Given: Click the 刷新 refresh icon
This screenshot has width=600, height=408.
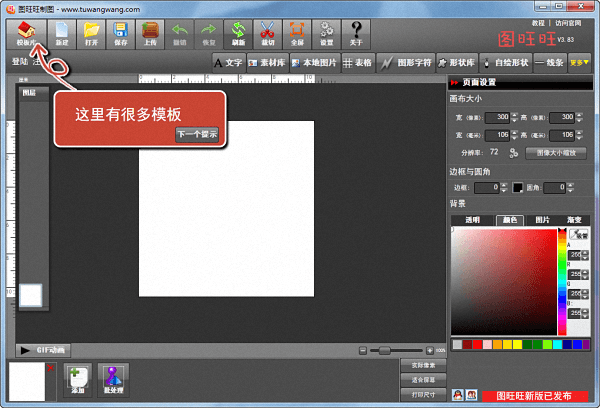Looking at the screenshot, I should 238,33.
